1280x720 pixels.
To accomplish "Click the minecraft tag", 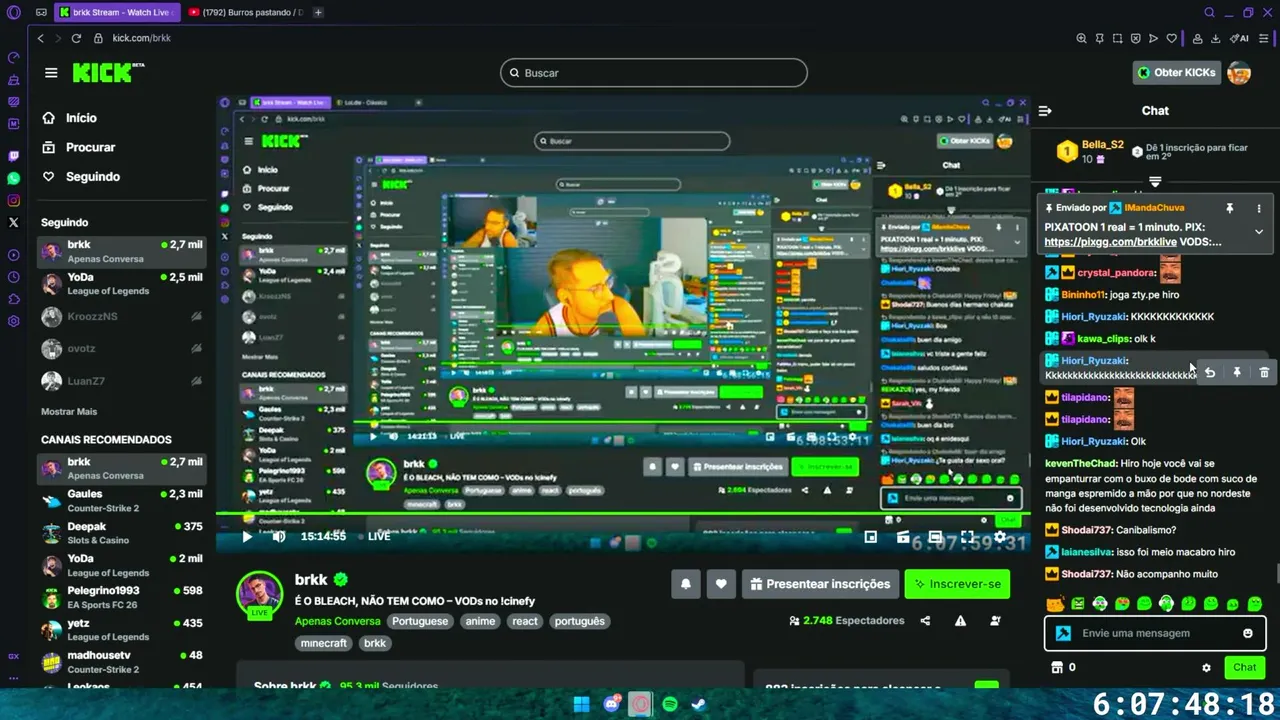I will coord(324,643).
